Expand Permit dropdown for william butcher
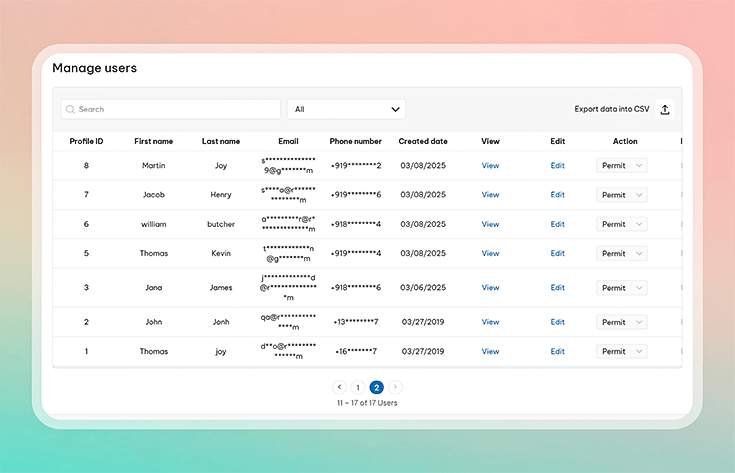Image resolution: width=735 pixels, height=473 pixels. 622,224
